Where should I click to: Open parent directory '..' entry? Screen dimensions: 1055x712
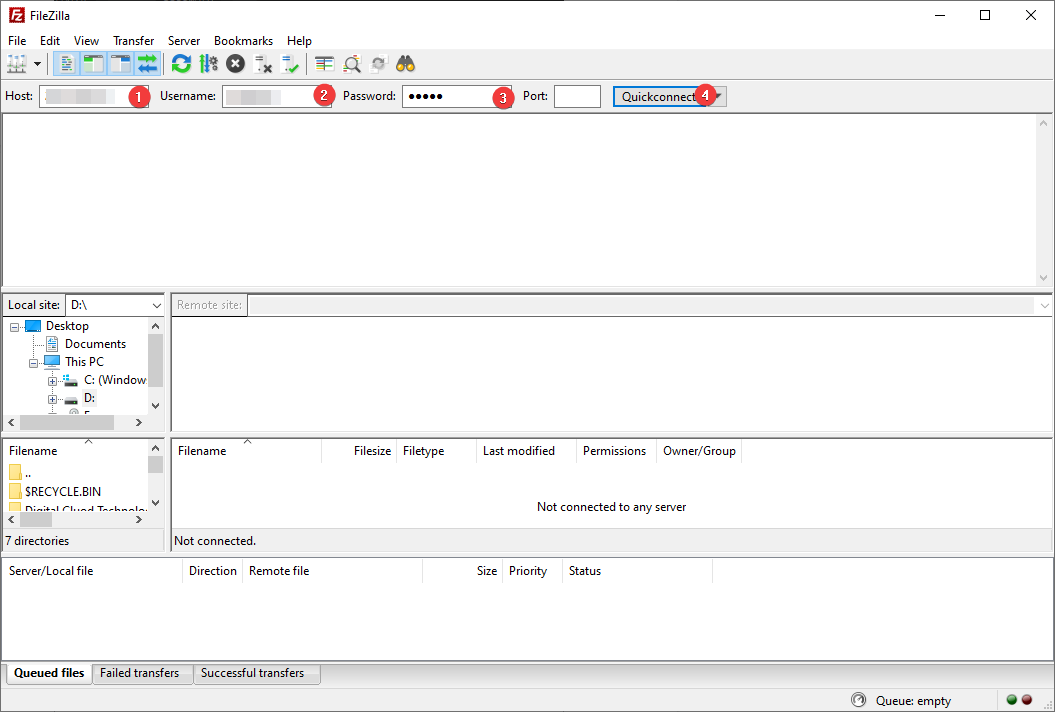pyautogui.click(x=28, y=474)
